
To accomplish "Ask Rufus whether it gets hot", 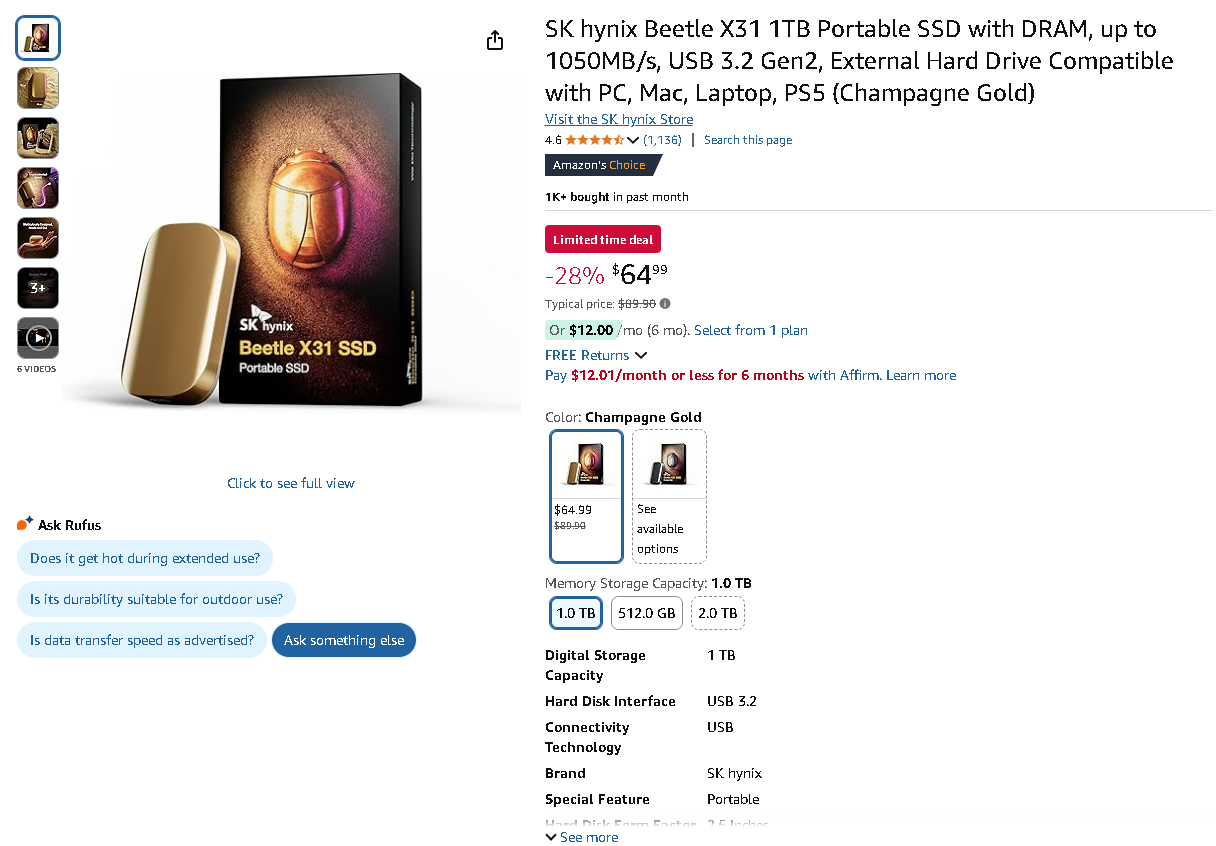I will tap(145, 558).
